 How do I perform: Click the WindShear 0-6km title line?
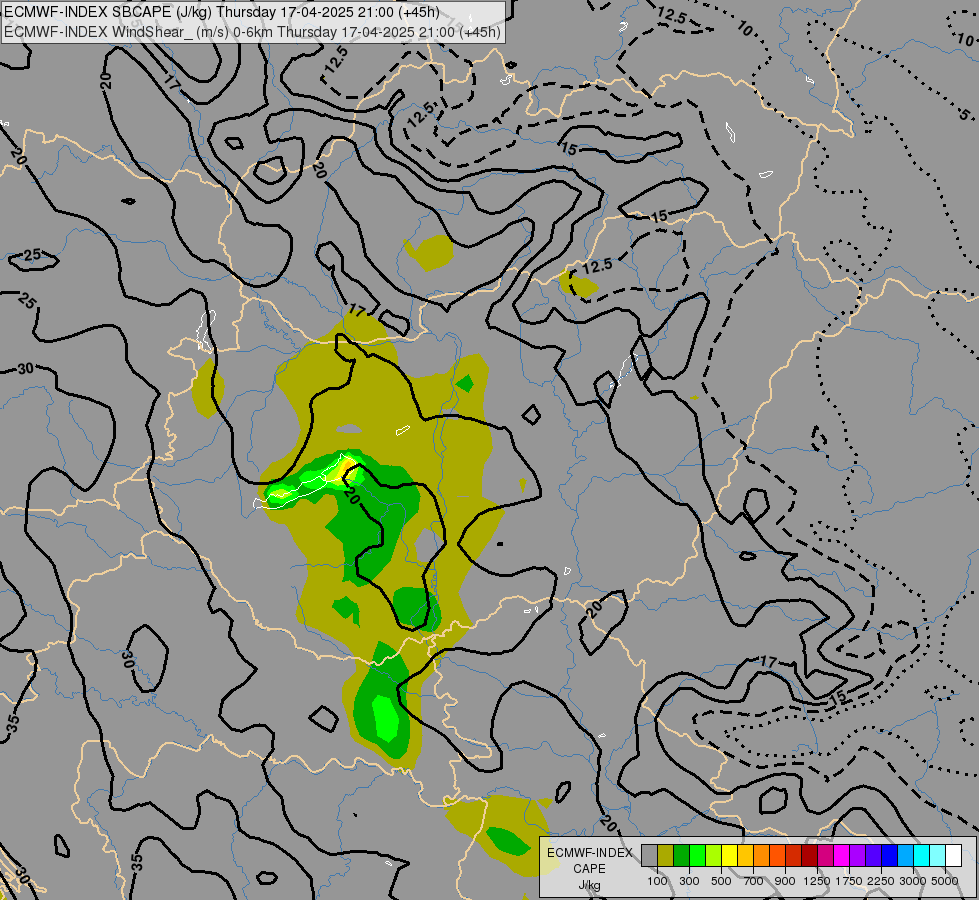point(253,32)
